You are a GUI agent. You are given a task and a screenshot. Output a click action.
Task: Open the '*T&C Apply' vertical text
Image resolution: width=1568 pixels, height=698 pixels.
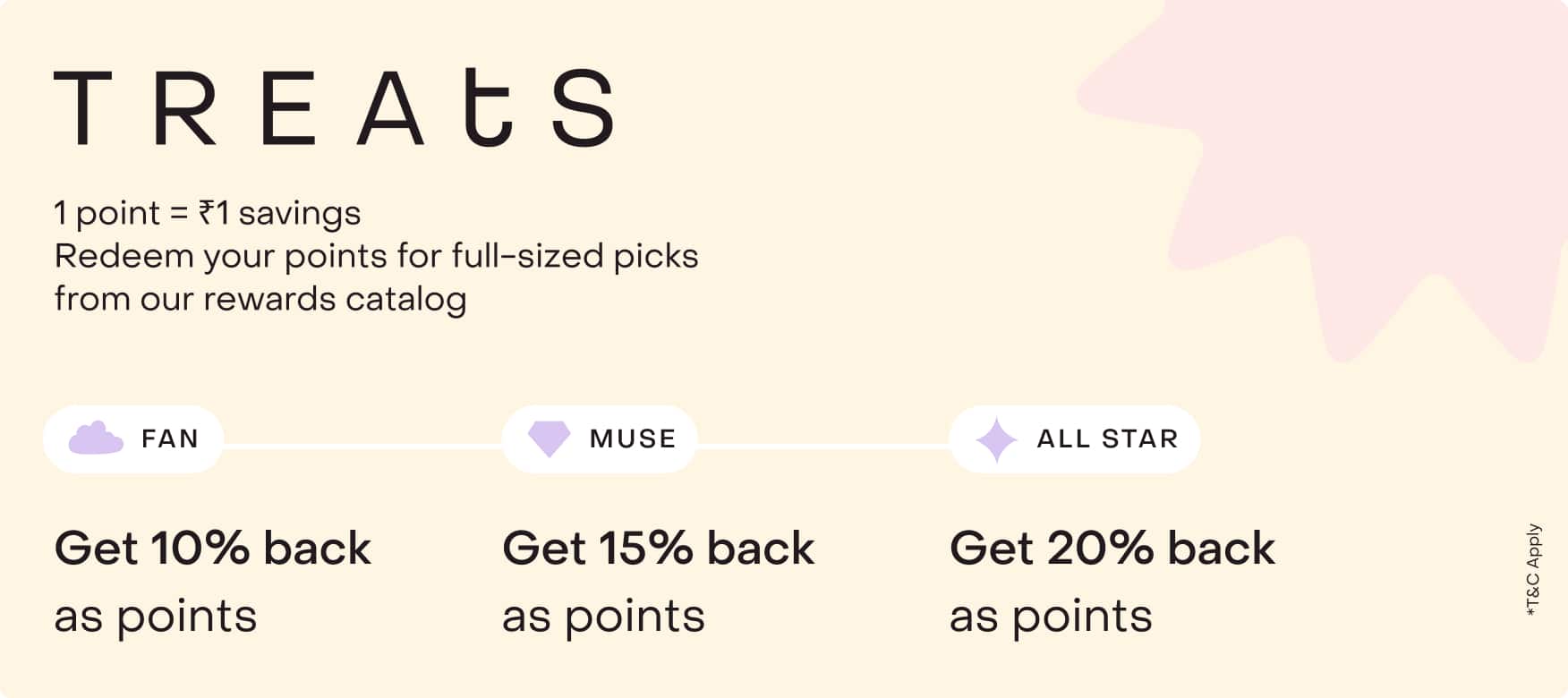click(1533, 570)
